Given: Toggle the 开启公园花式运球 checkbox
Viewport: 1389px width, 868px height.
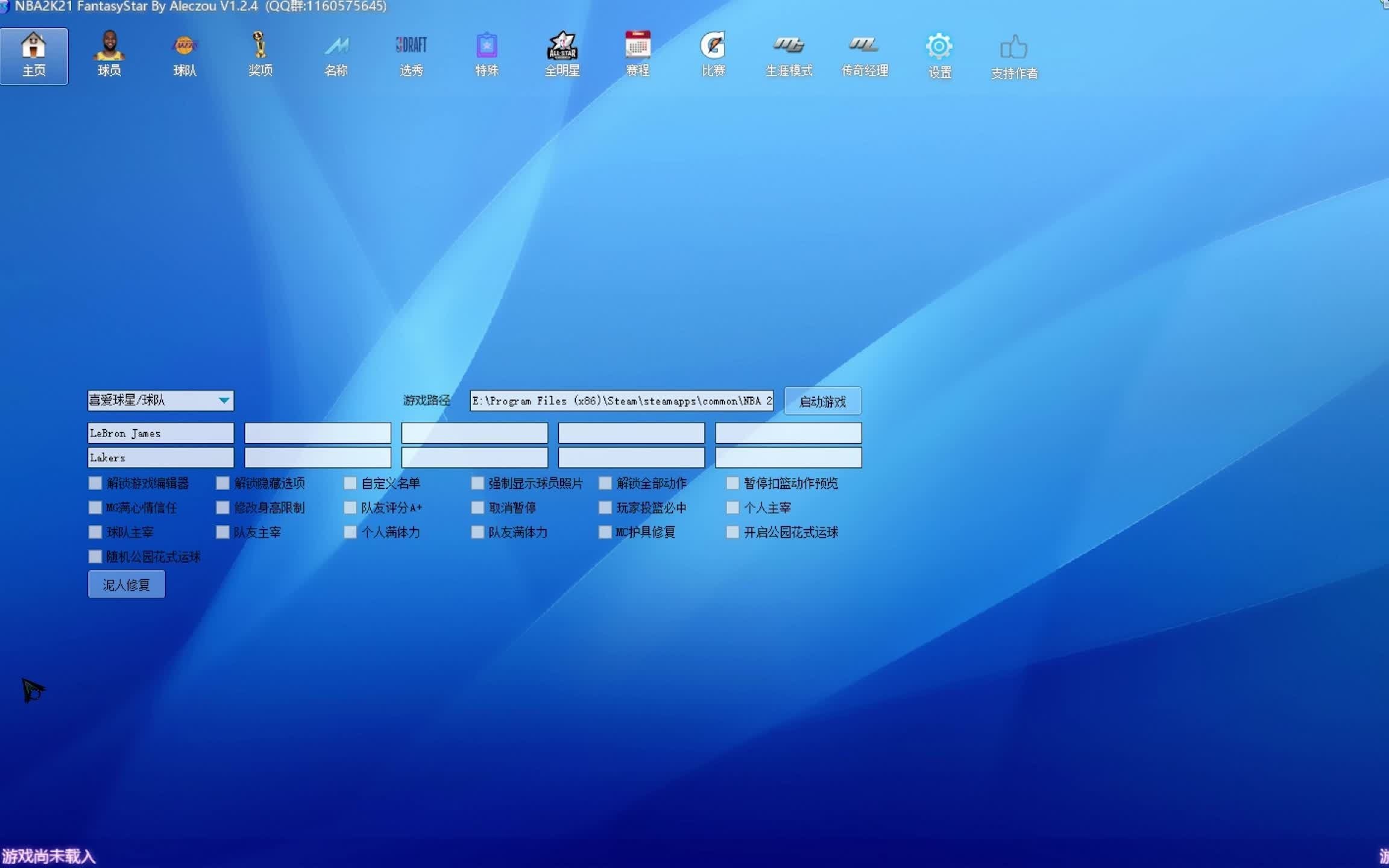Looking at the screenshot, I should pyautogui.click(x=732, y=532).
